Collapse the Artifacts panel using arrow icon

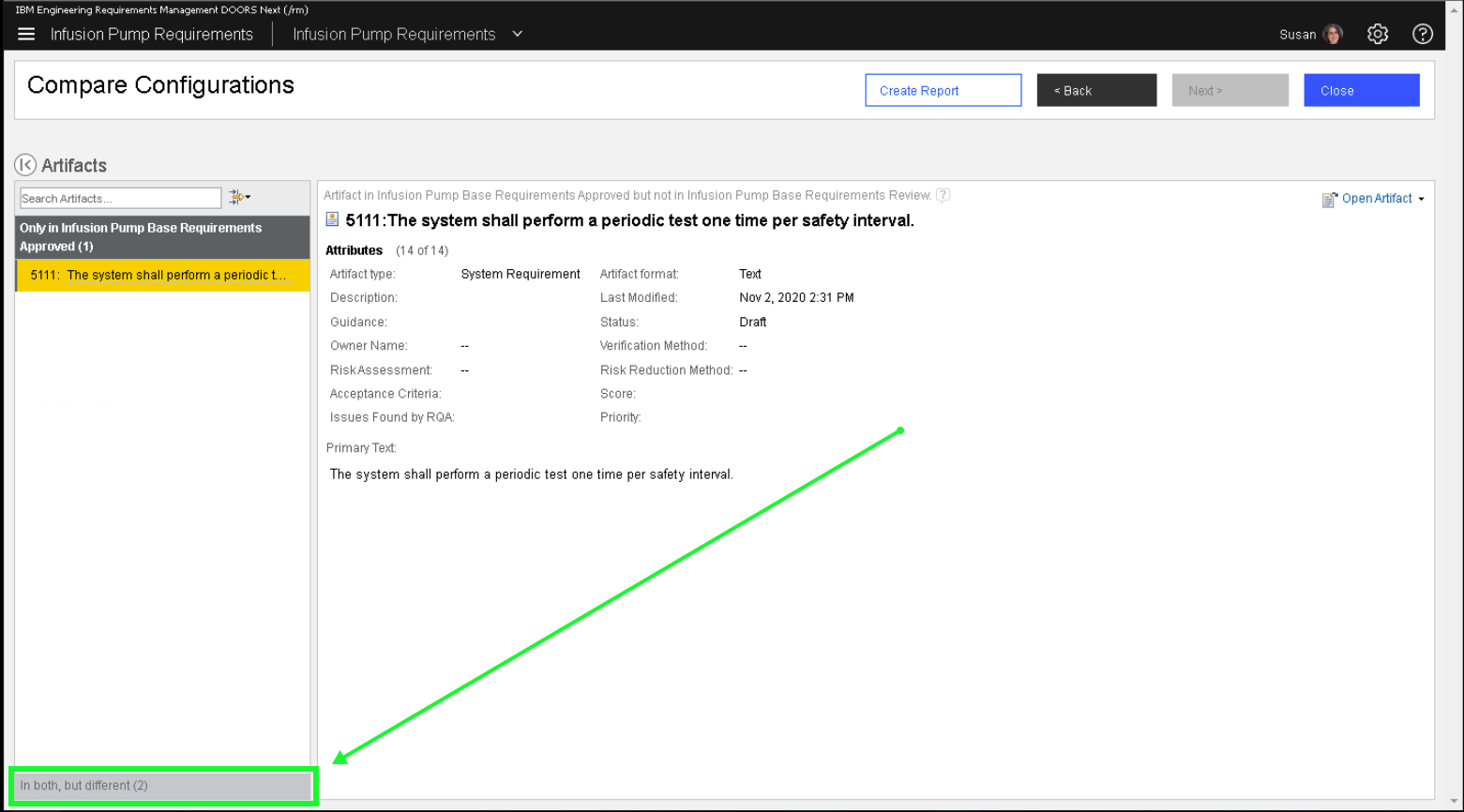[25, 165]
